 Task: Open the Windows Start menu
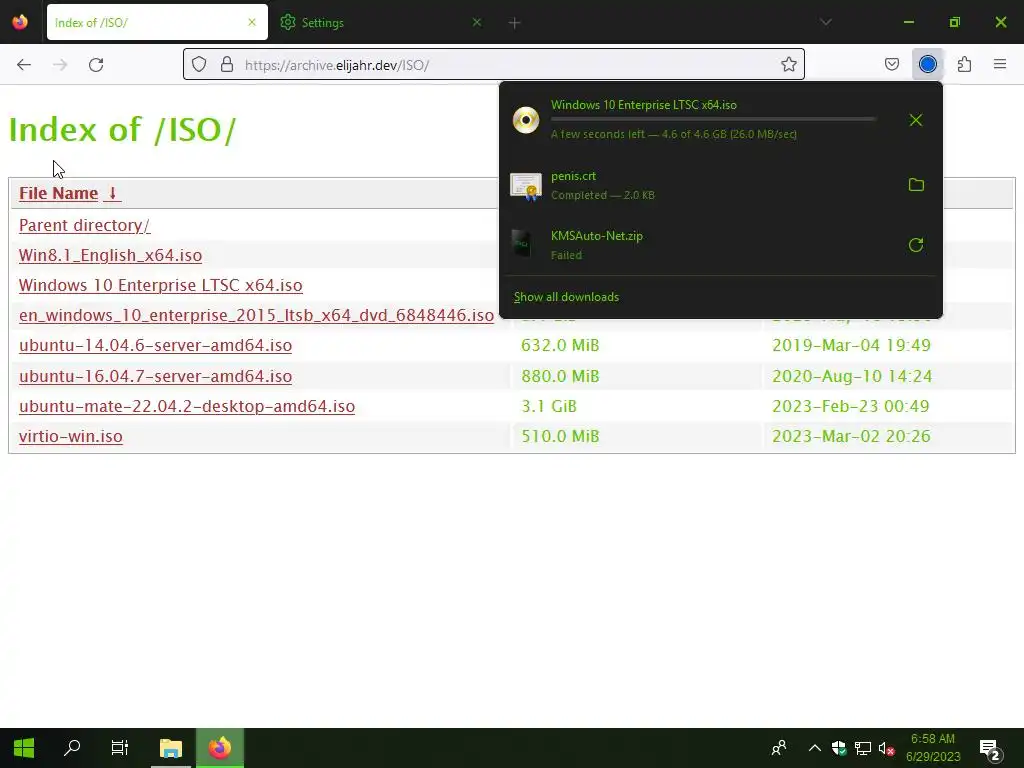click(x=24, y=748)
